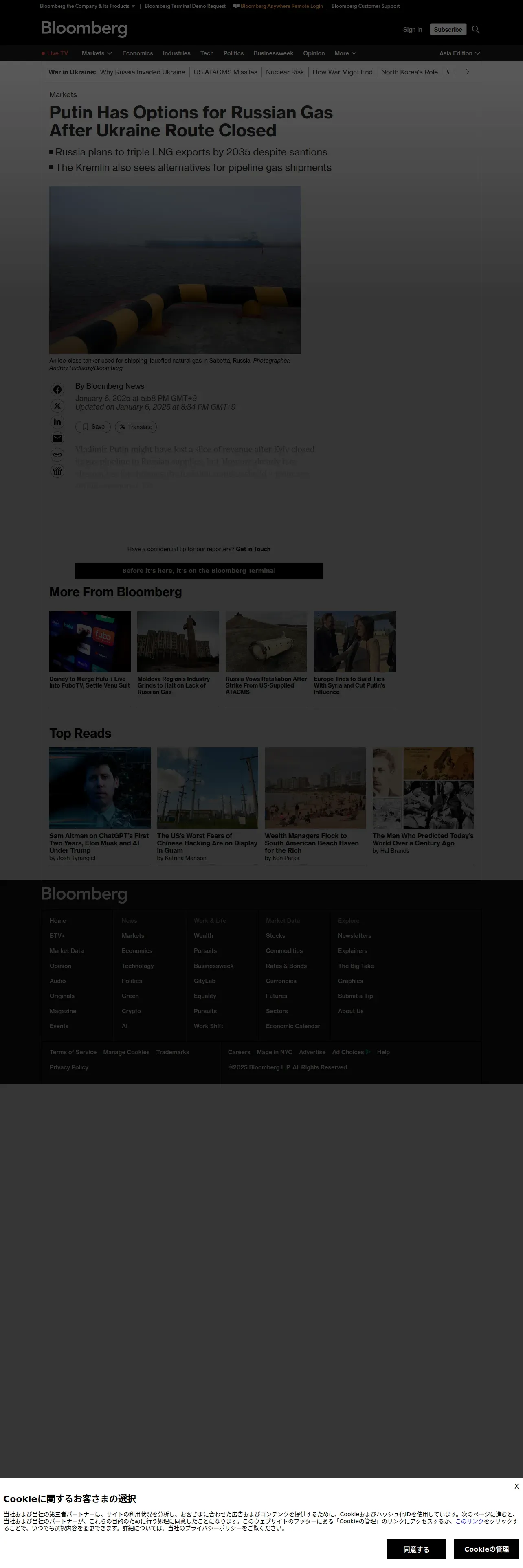Open BTV+ in the footer
523x1568 pixels.
(57, 935)
